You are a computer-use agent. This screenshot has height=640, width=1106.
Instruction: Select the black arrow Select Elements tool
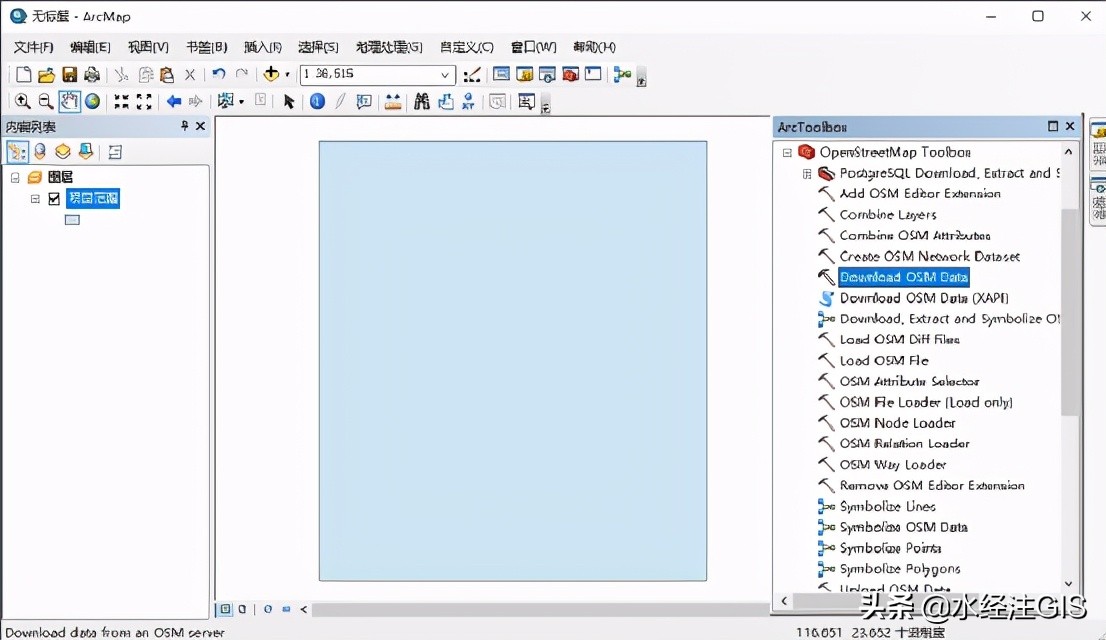point(288,102)
